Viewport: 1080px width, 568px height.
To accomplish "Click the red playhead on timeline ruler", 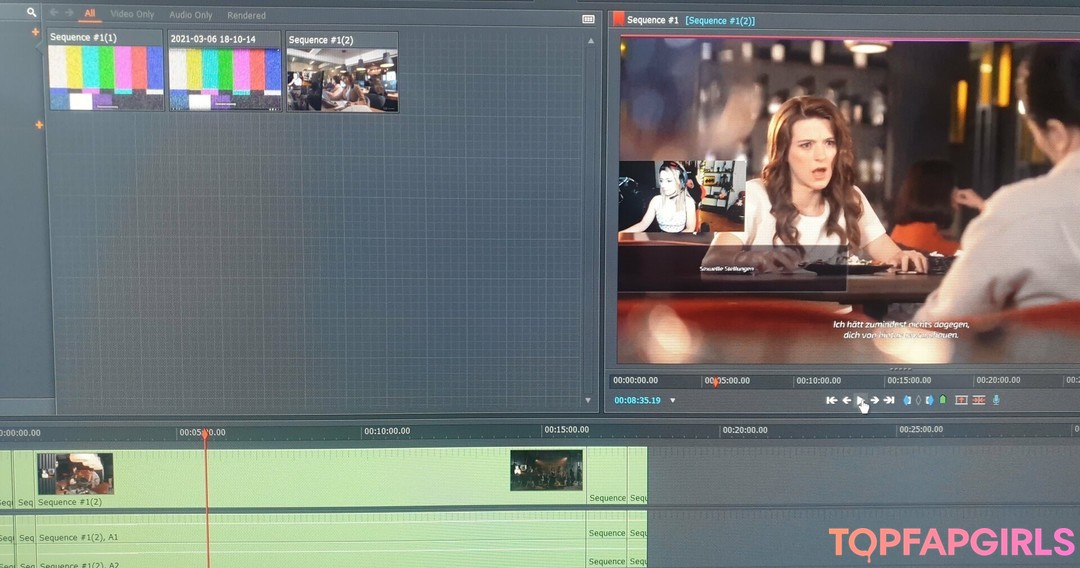I will 205,433.
